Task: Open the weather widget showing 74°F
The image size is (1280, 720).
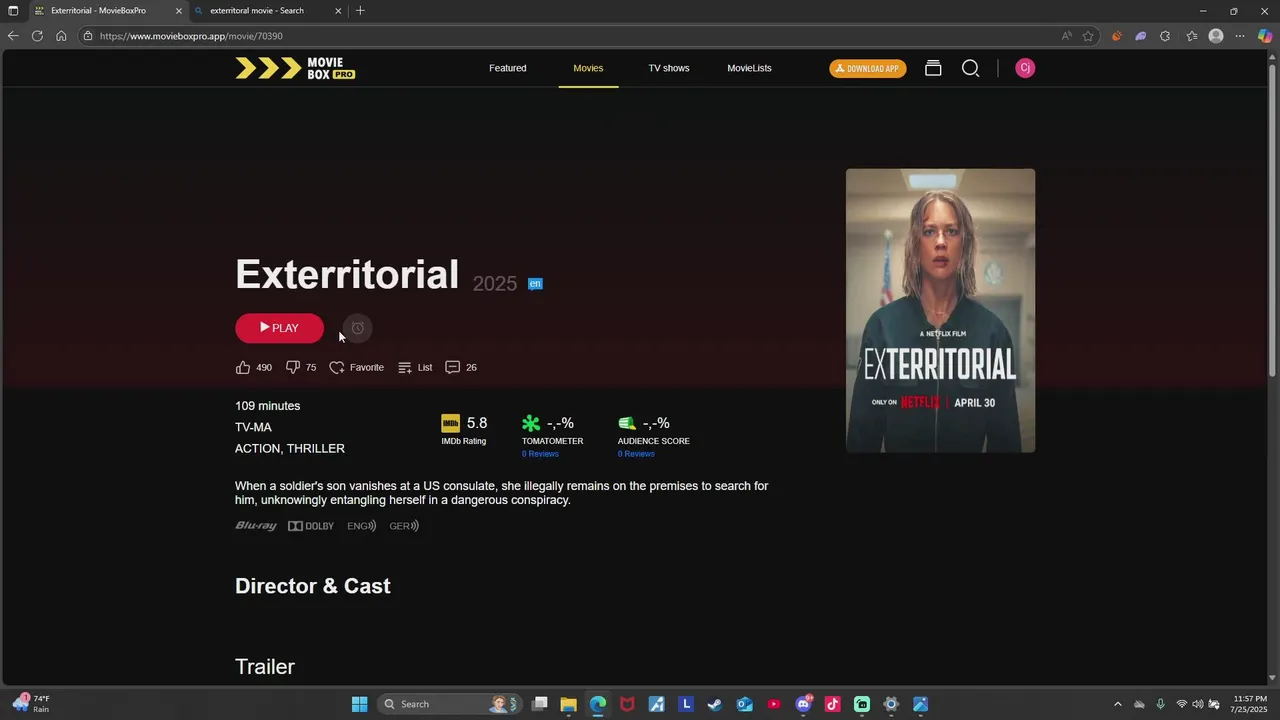Action: coord(30,704)
